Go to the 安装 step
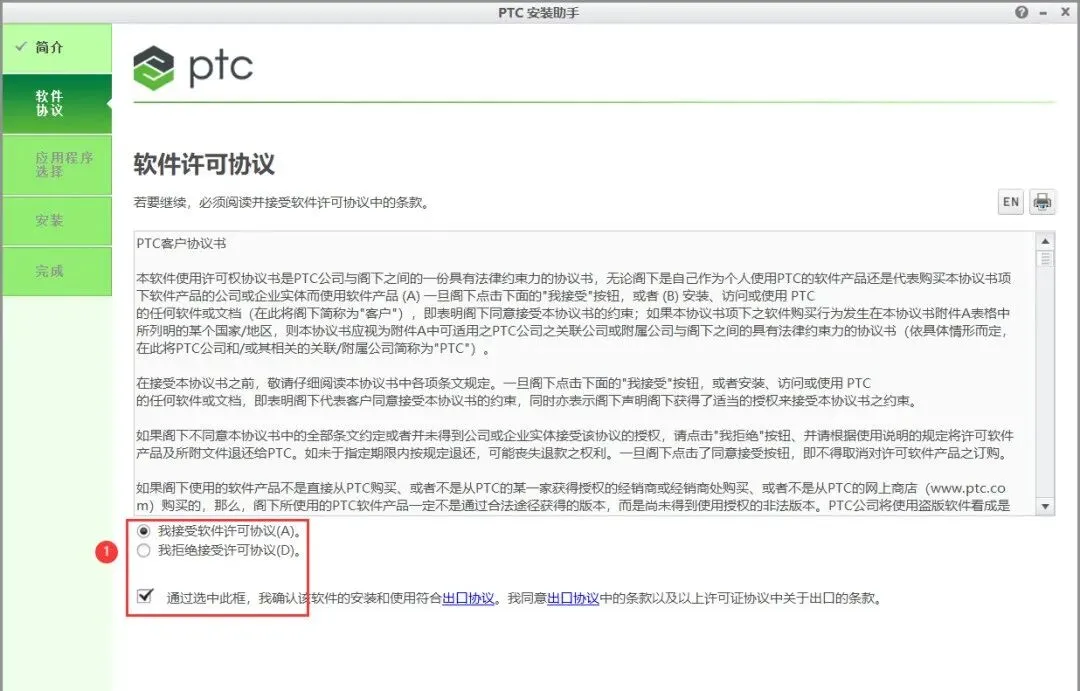The height and width of the screenshot is (691, 1080). [57, 221]
